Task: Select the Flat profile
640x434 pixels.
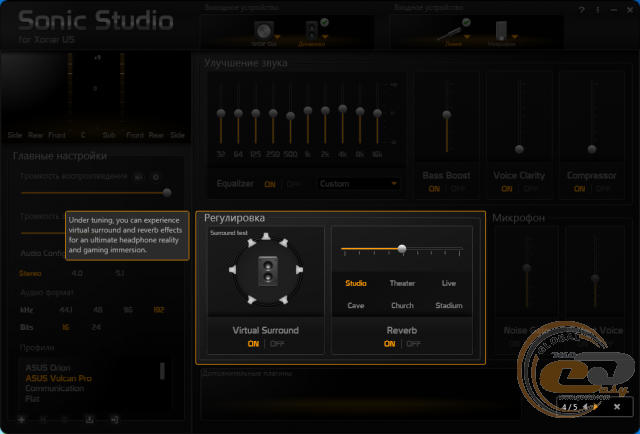Action: click(32, 399)
